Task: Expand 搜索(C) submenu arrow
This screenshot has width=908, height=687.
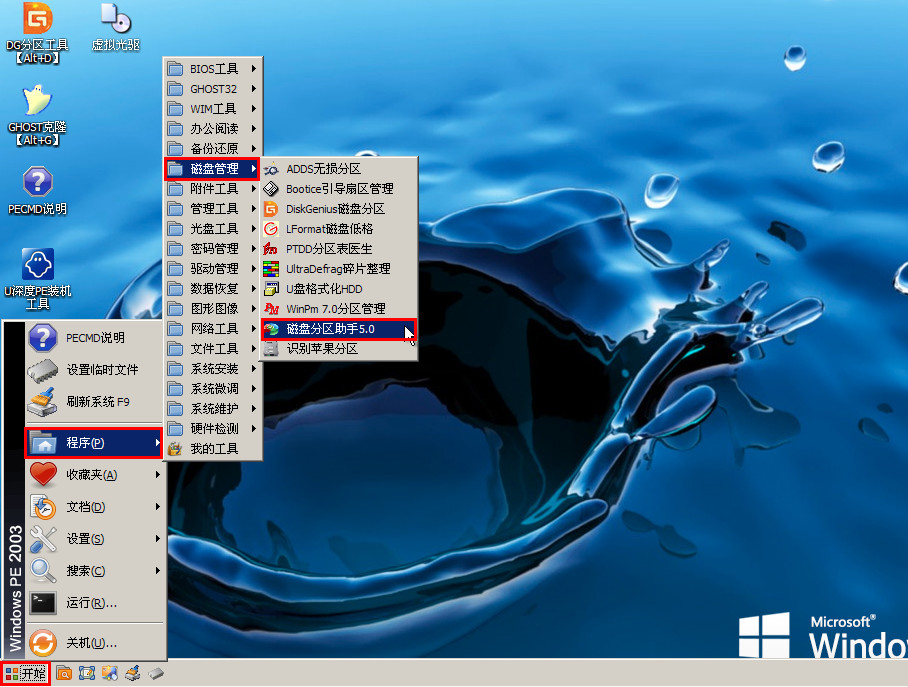Action: point(158,571)
